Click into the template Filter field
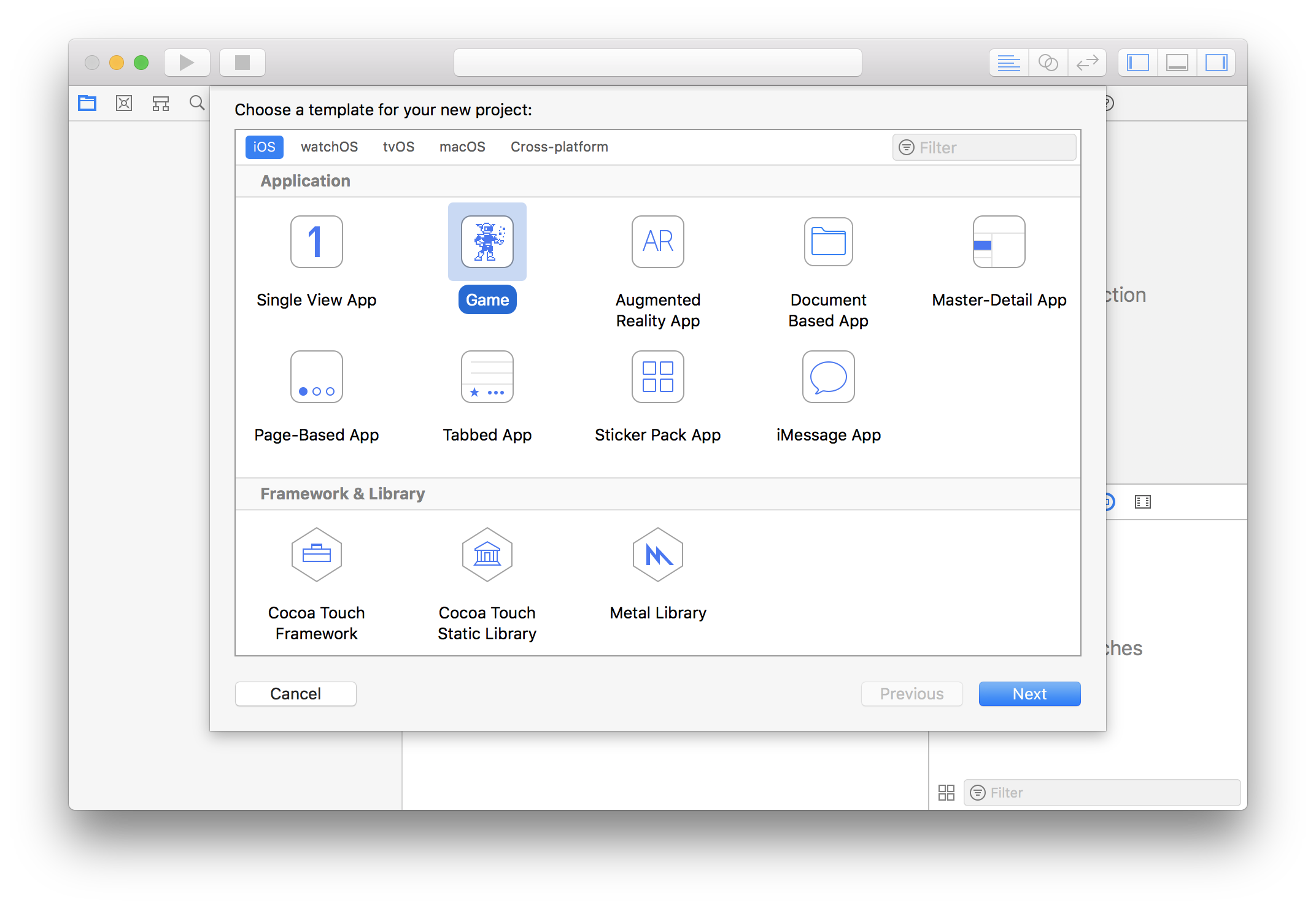The width and height of the screenshot is (1316, 908). (x=983, y=147)
